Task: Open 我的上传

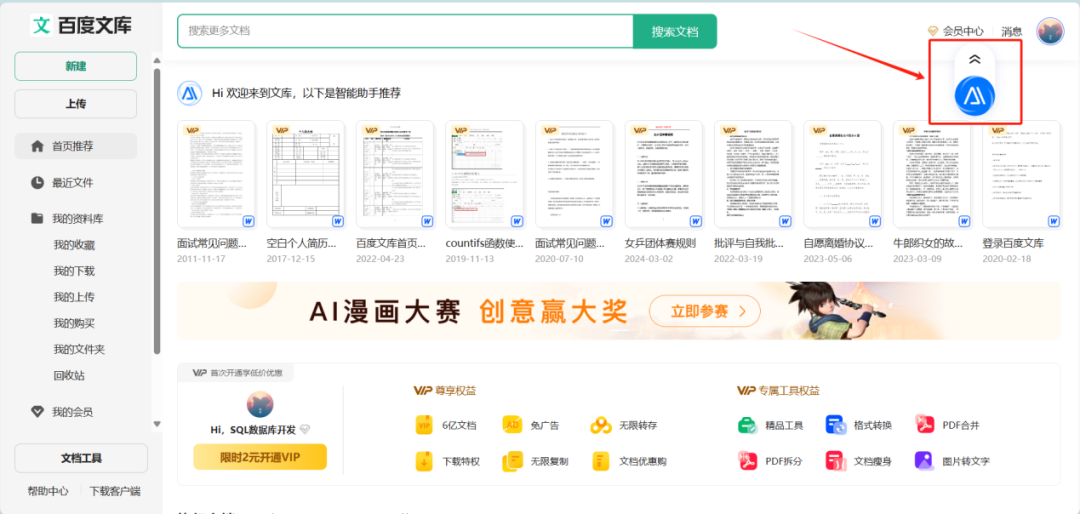Action: coord(74,297)
